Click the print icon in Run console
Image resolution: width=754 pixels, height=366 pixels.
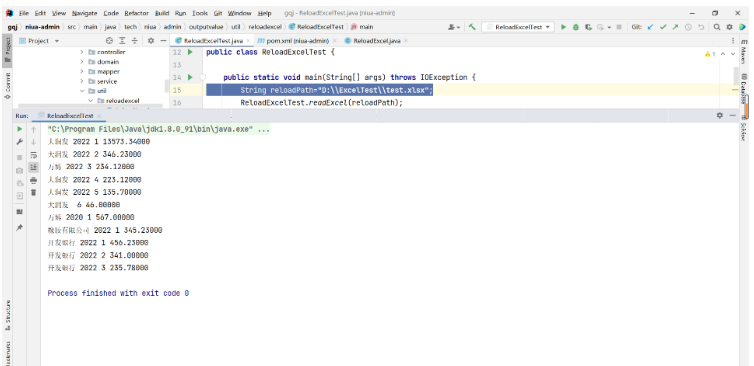tap(33, 180)
